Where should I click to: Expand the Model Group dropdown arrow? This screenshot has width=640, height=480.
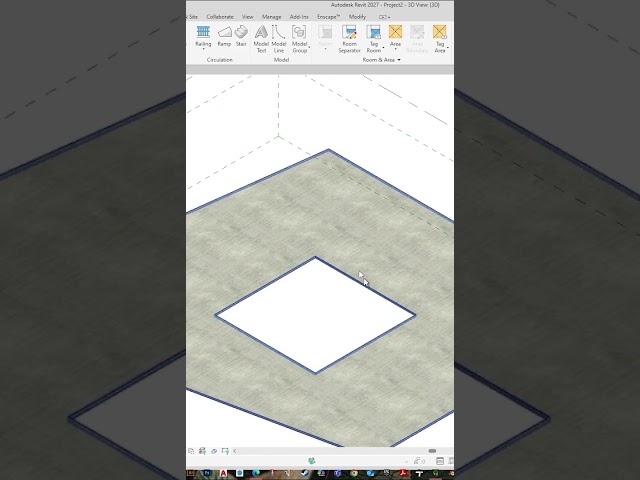tap(309, 47)
